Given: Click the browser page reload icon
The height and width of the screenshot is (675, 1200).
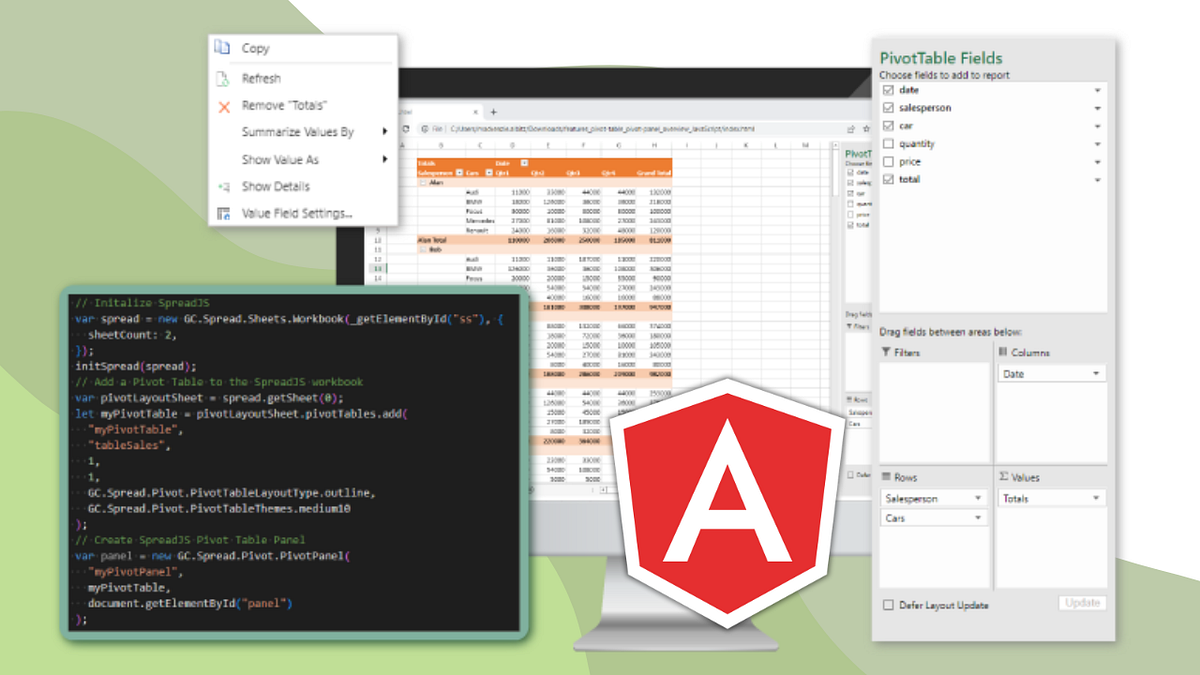Looking at the screenshot, I should [404, 129].
